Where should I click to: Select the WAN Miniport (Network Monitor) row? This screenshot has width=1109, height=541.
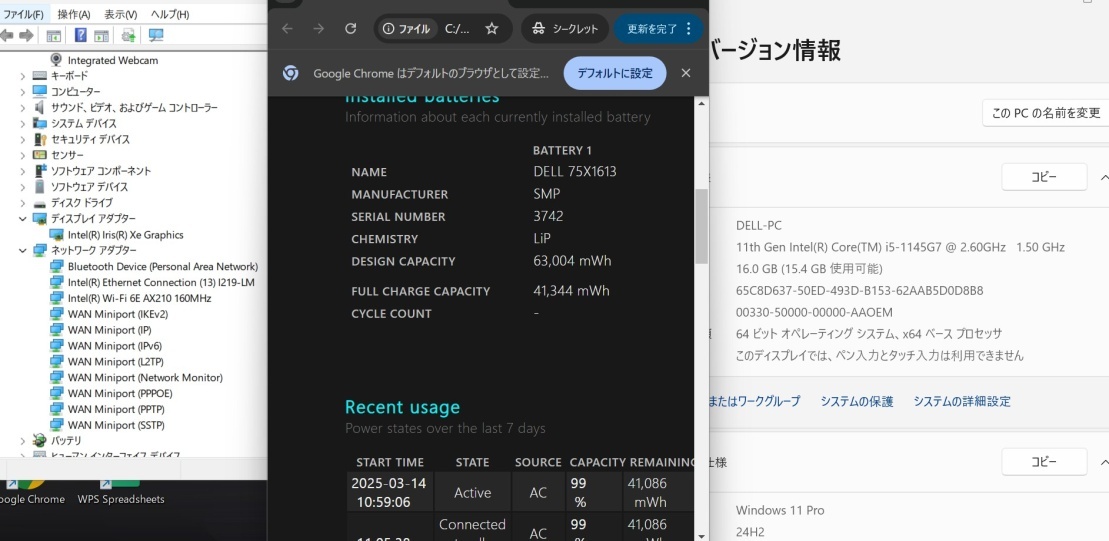pyautogui.click(x=145, y=378)
